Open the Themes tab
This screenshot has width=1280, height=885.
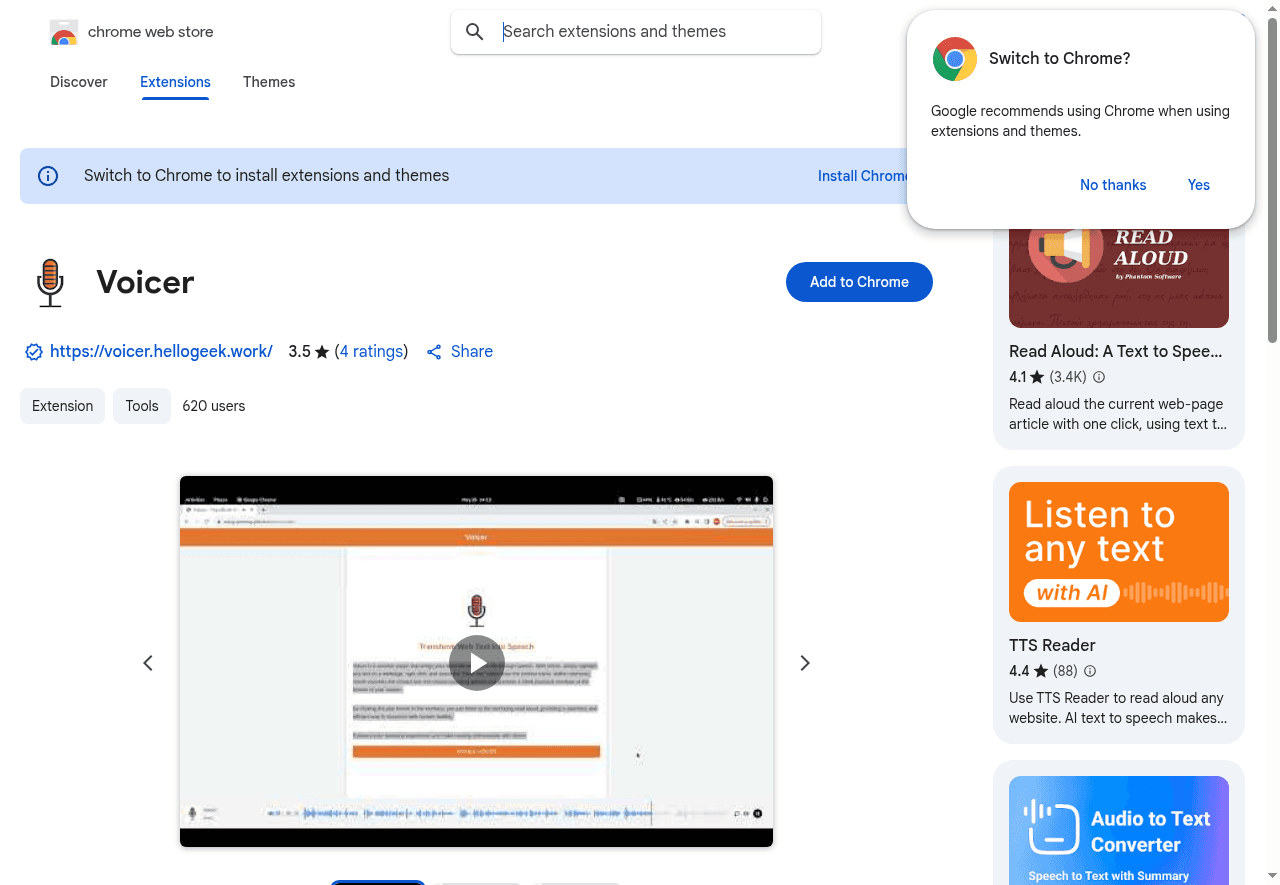(x=269, y=82)
